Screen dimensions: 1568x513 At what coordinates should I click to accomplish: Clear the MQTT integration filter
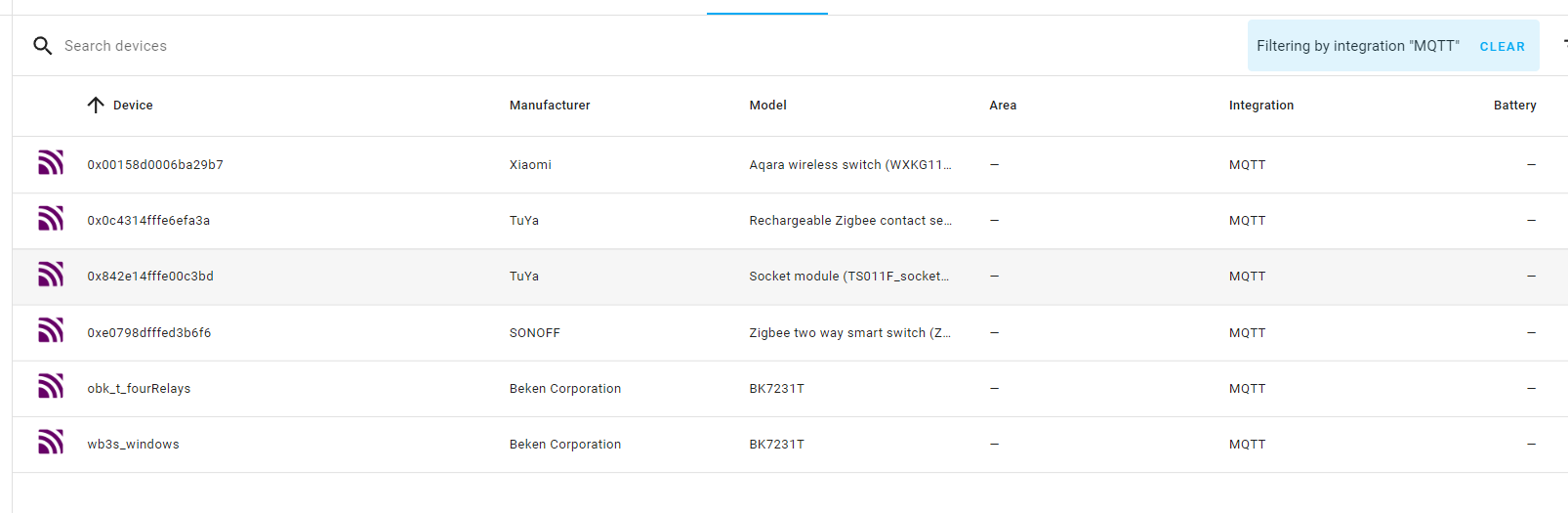1502,47
